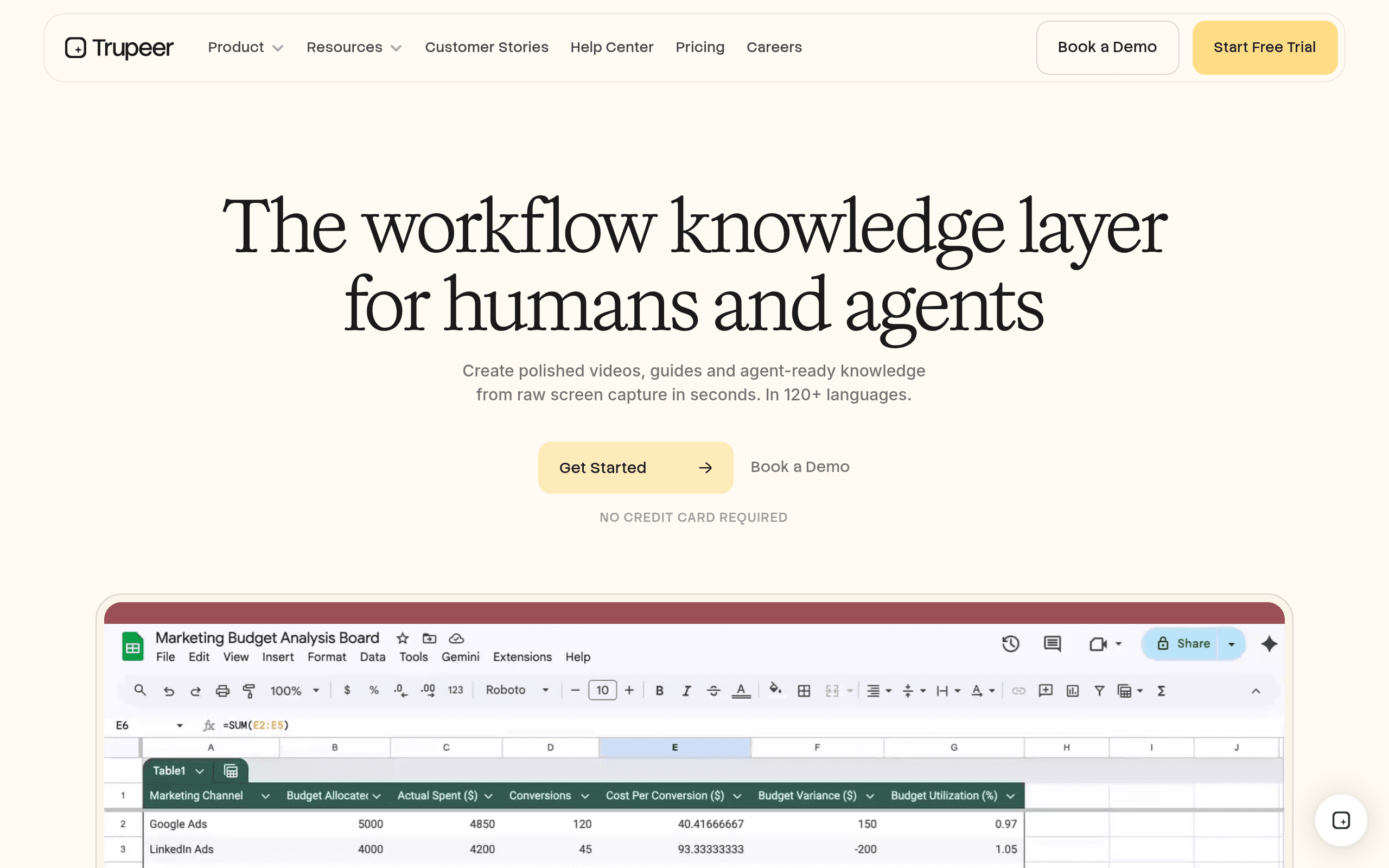Decrease font size with the minus button

pyautogui.click(x=575, y=690)
